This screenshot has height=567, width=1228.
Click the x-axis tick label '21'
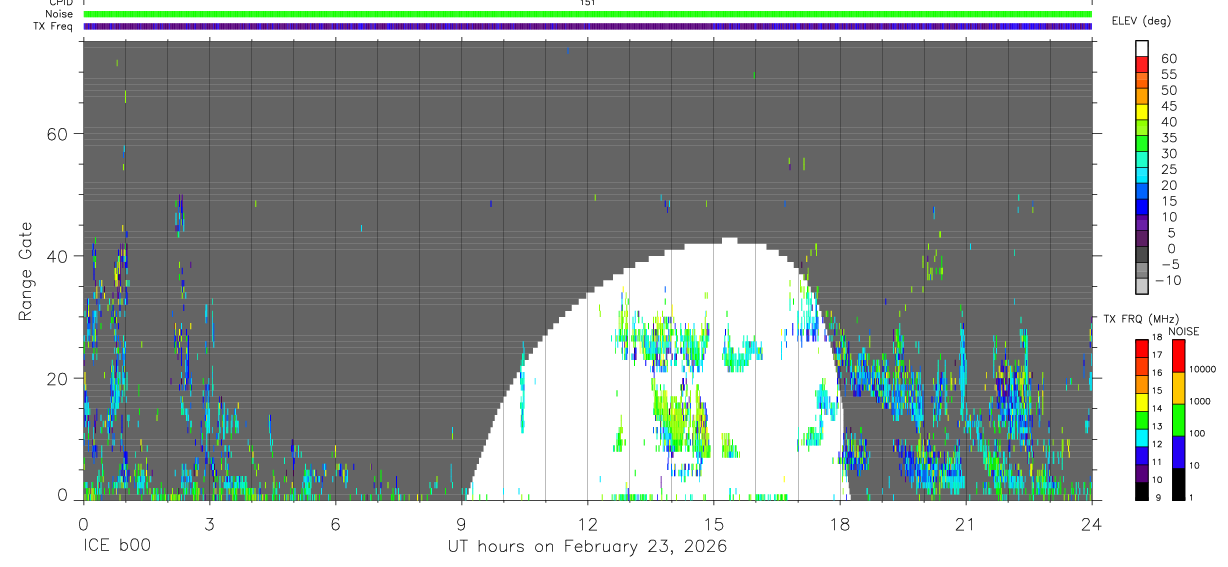pyautogui.click(x=965, y=523)
